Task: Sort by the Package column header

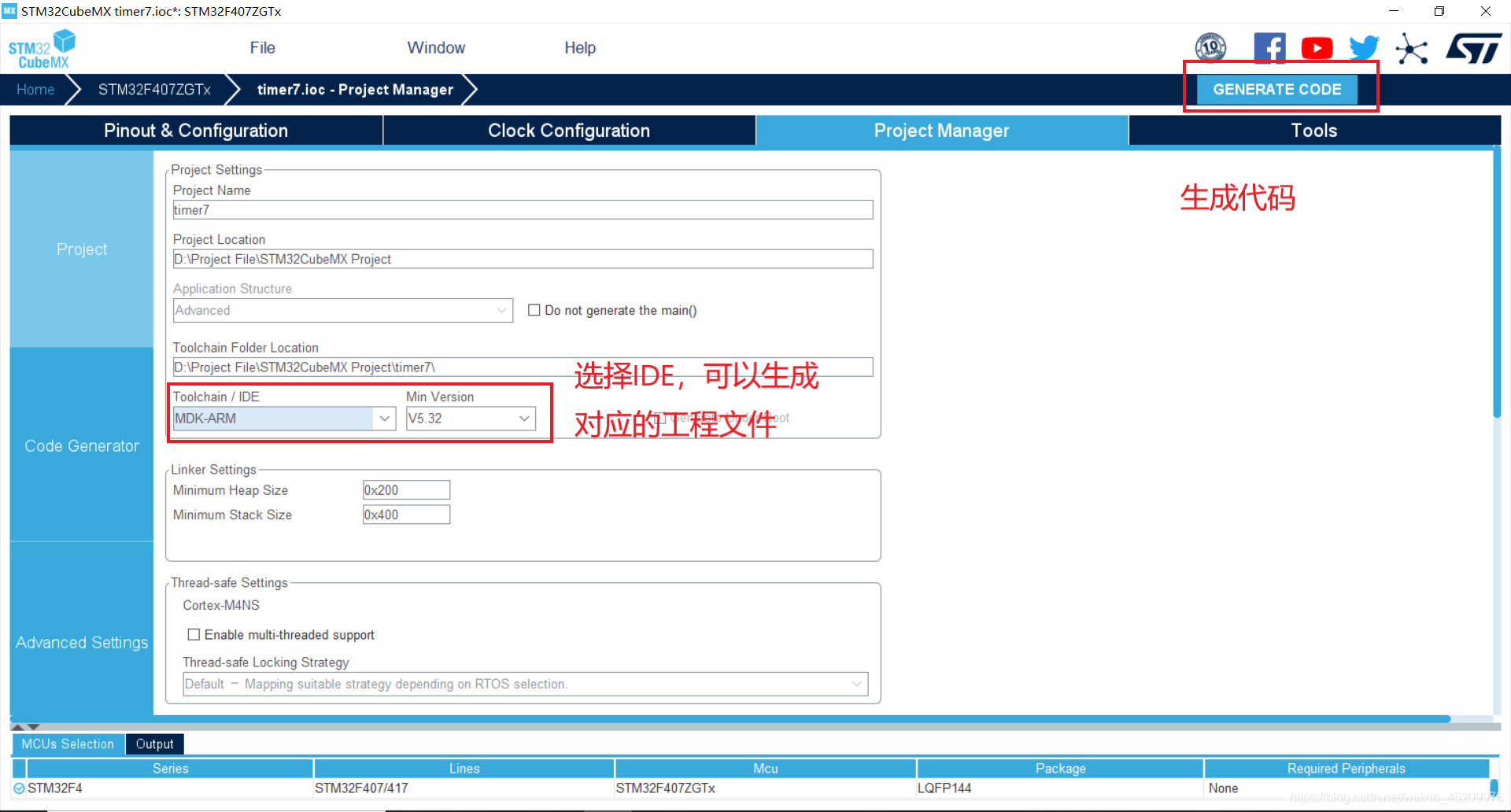Action: tap(1060, 769)
